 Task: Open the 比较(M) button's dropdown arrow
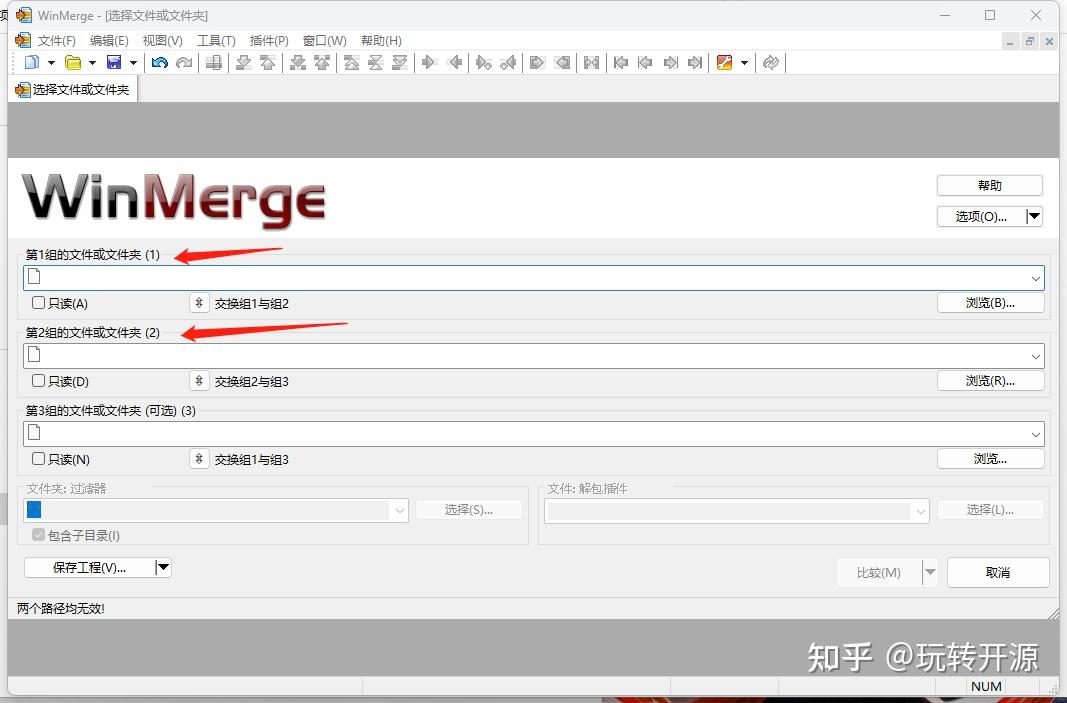(930, 572)
